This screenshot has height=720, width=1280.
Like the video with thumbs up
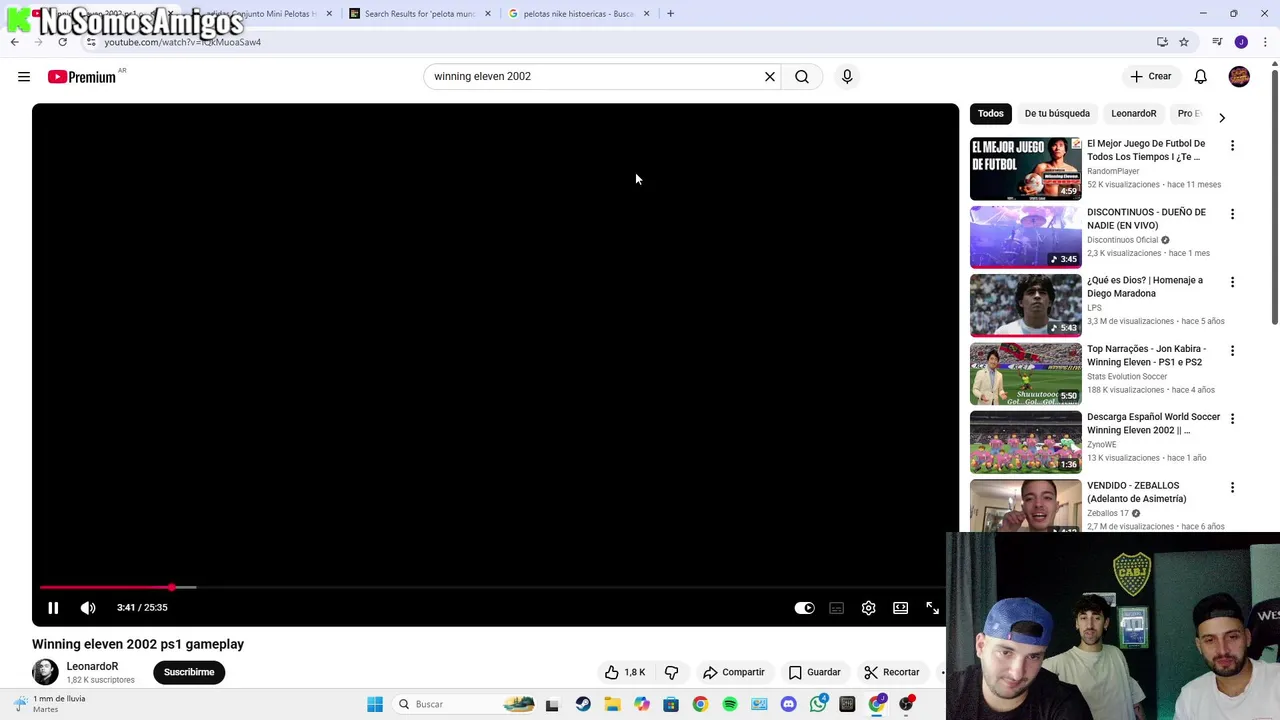pos(625,672)
